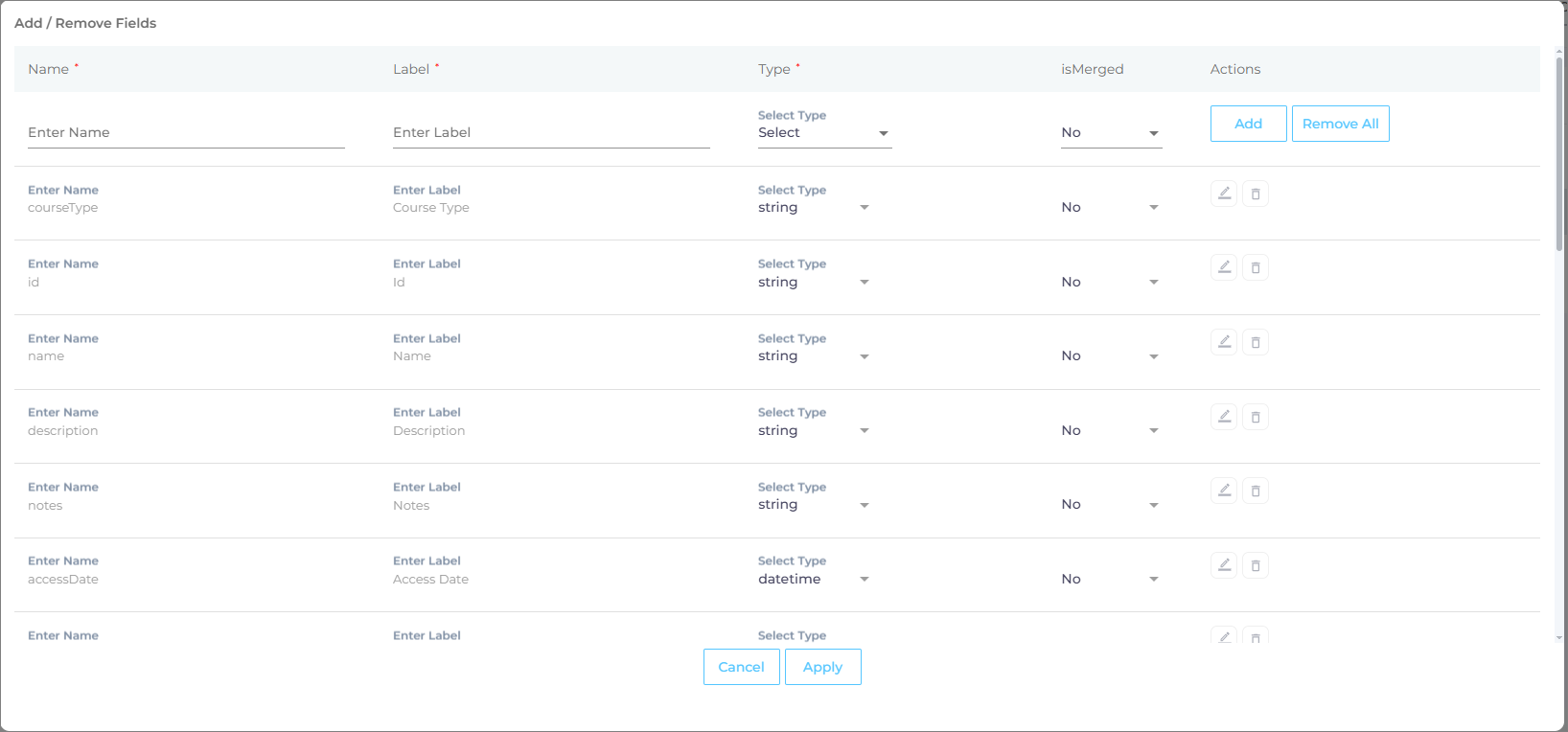
Task: Delete the name field with trash icon
Action: point(1256,342)
